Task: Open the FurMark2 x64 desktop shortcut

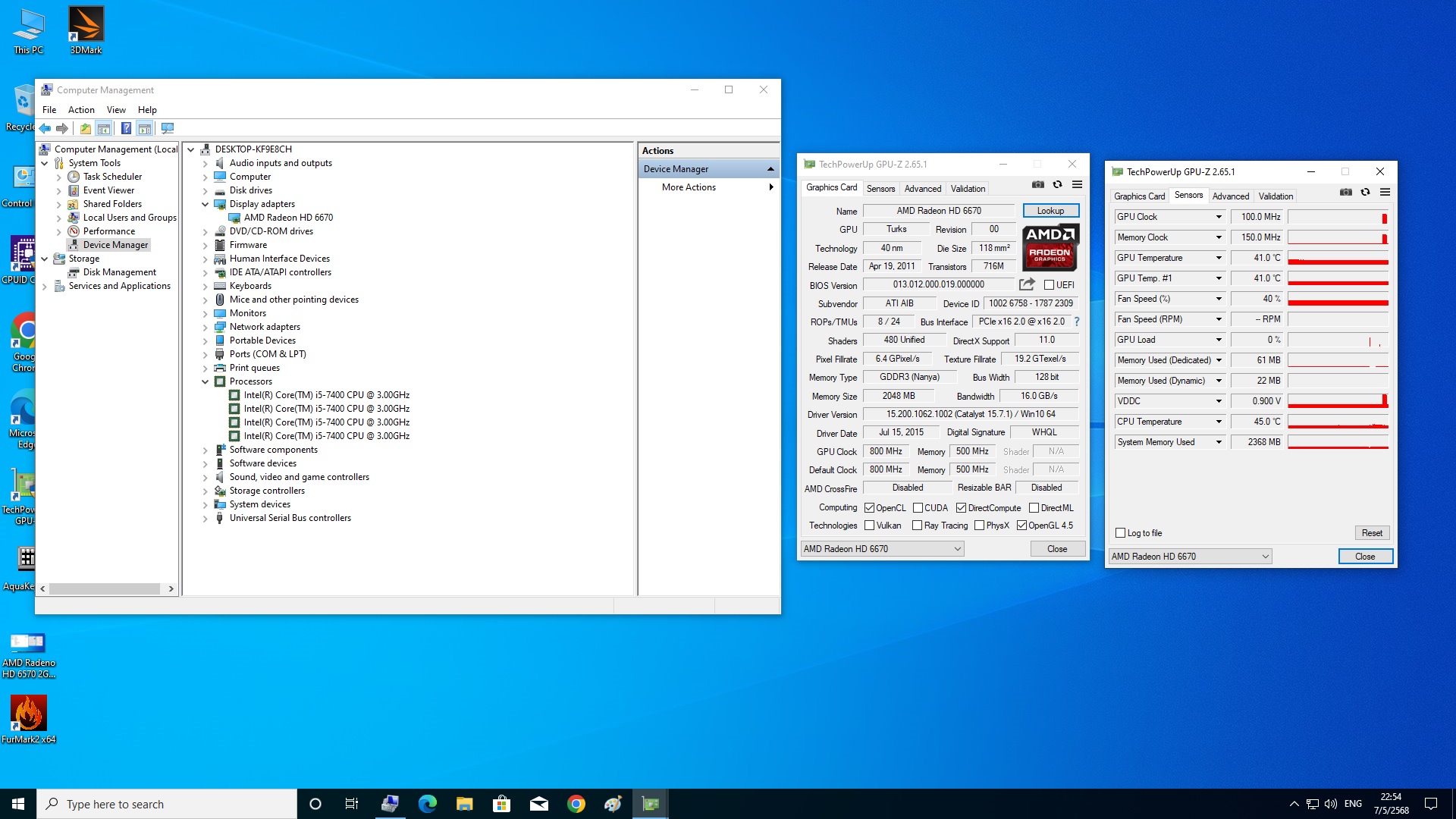Action: [x=29, y=719]
